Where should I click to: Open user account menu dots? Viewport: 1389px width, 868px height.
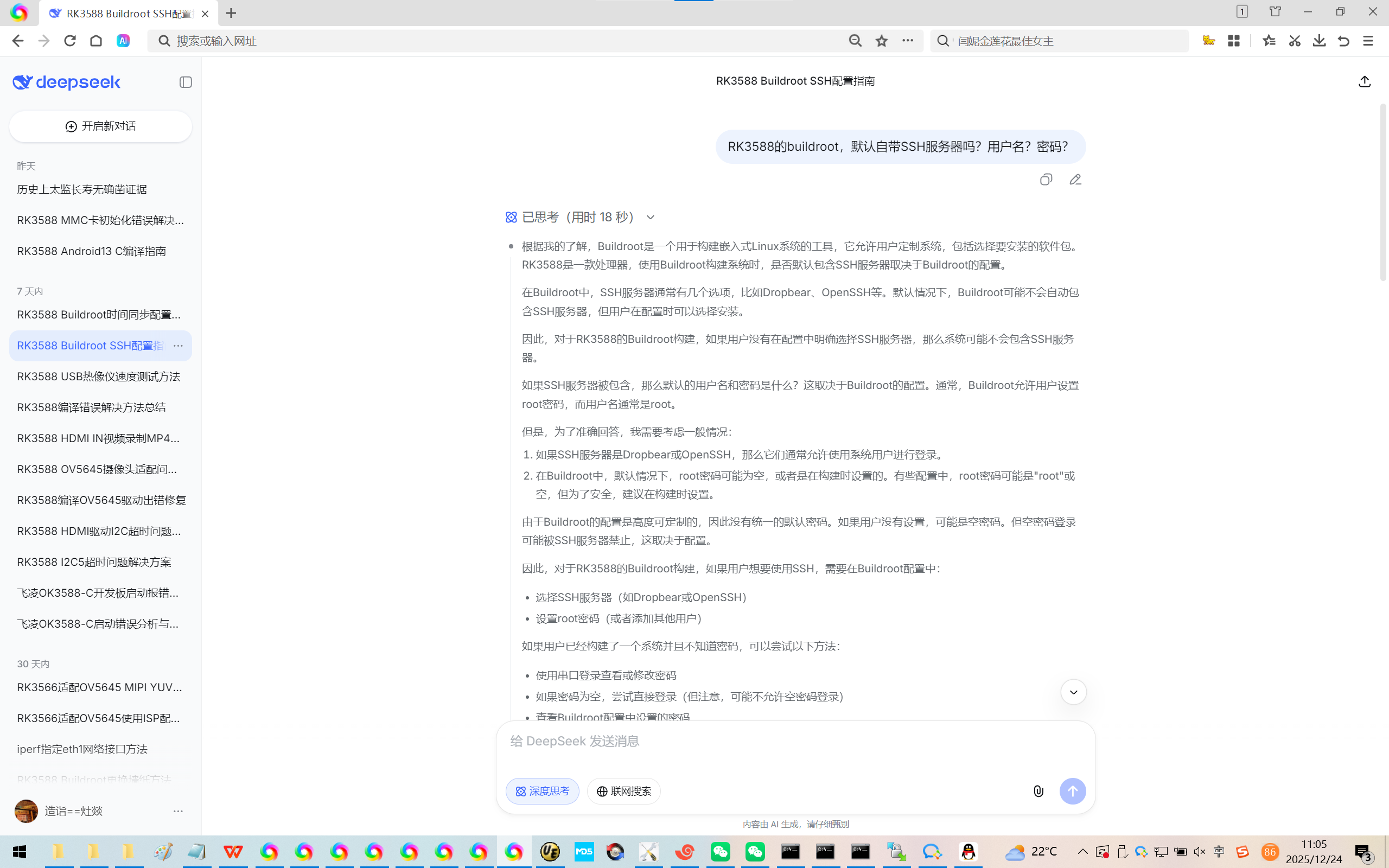pyautogui.click(x=178, y=811)
